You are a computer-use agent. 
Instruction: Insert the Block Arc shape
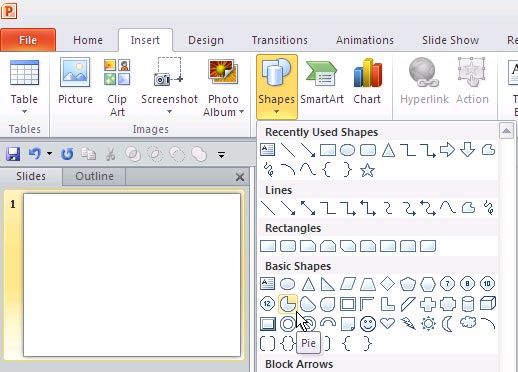click(328, 322)
